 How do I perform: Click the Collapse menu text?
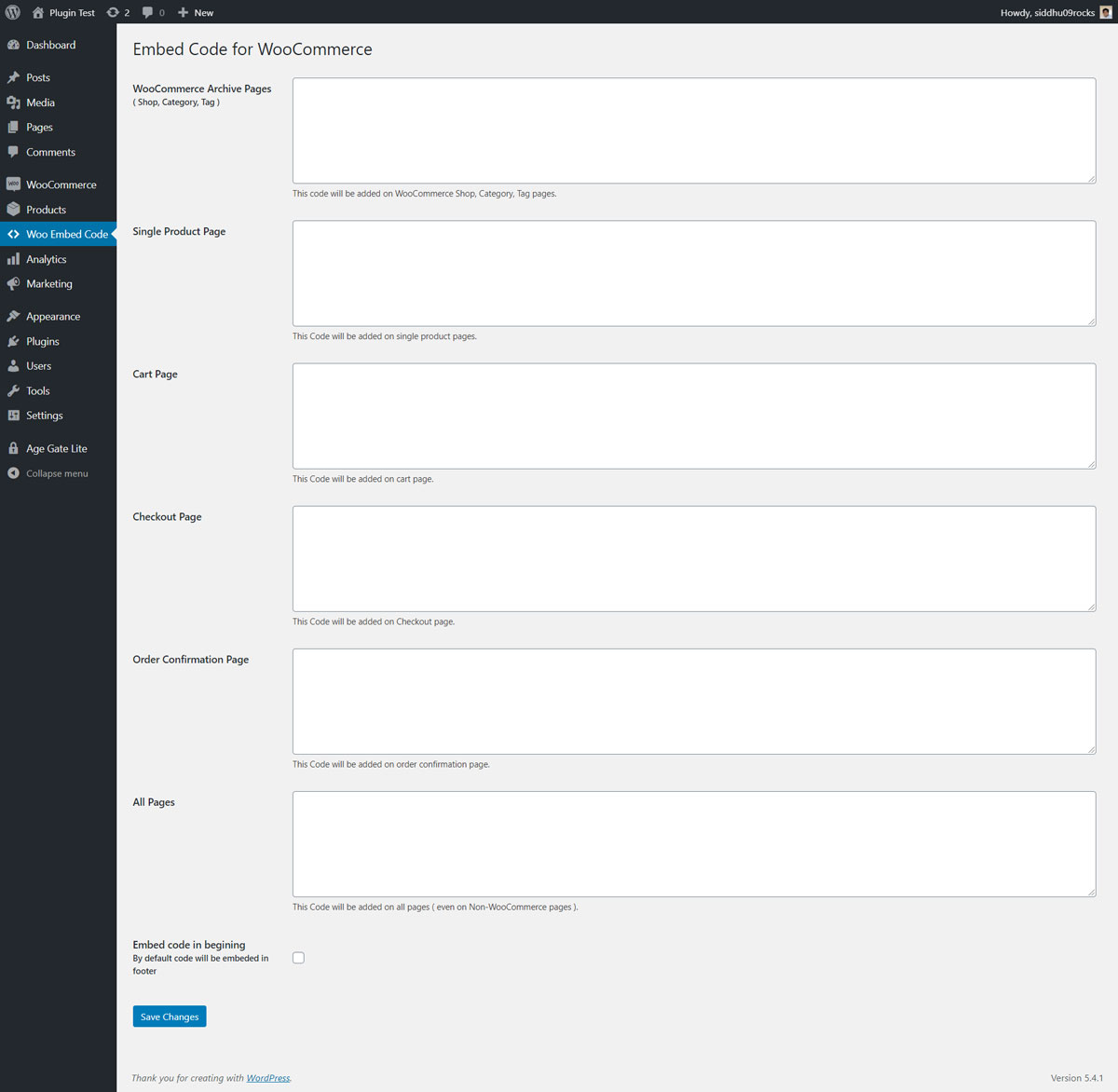(57, 473)
